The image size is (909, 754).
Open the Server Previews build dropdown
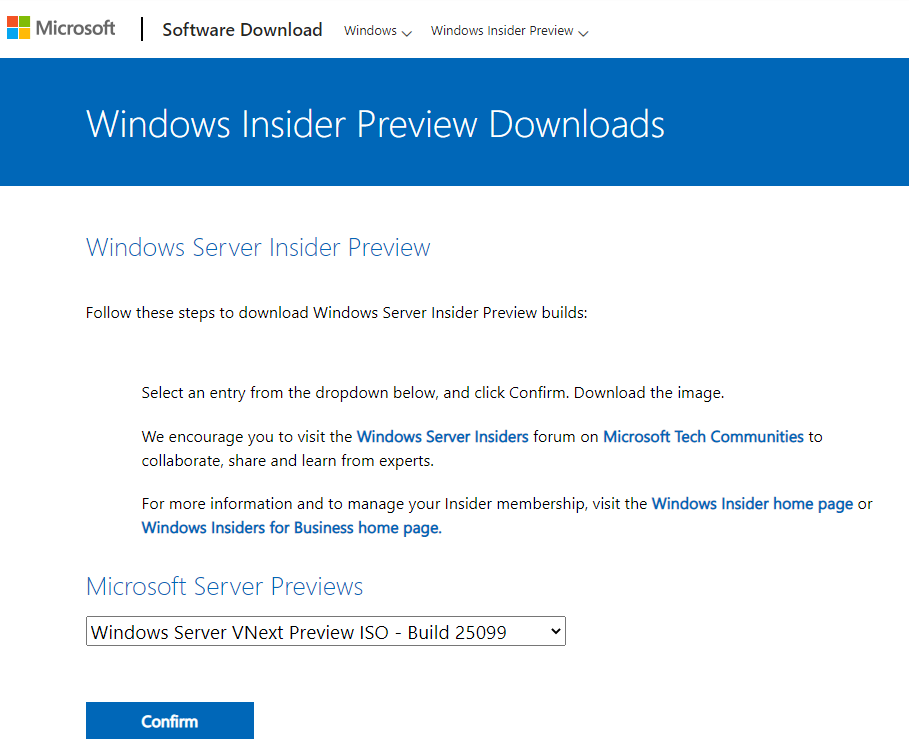(x=326, y=631)
